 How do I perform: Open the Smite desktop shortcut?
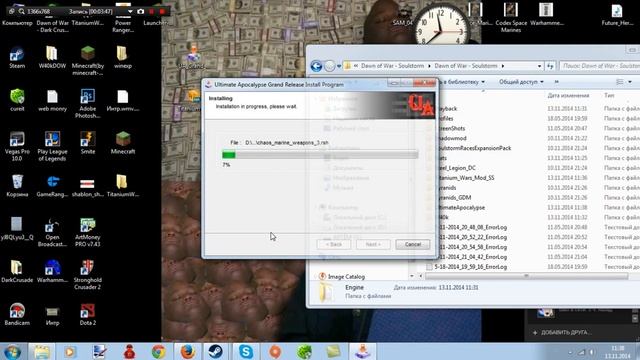[87, 143]
